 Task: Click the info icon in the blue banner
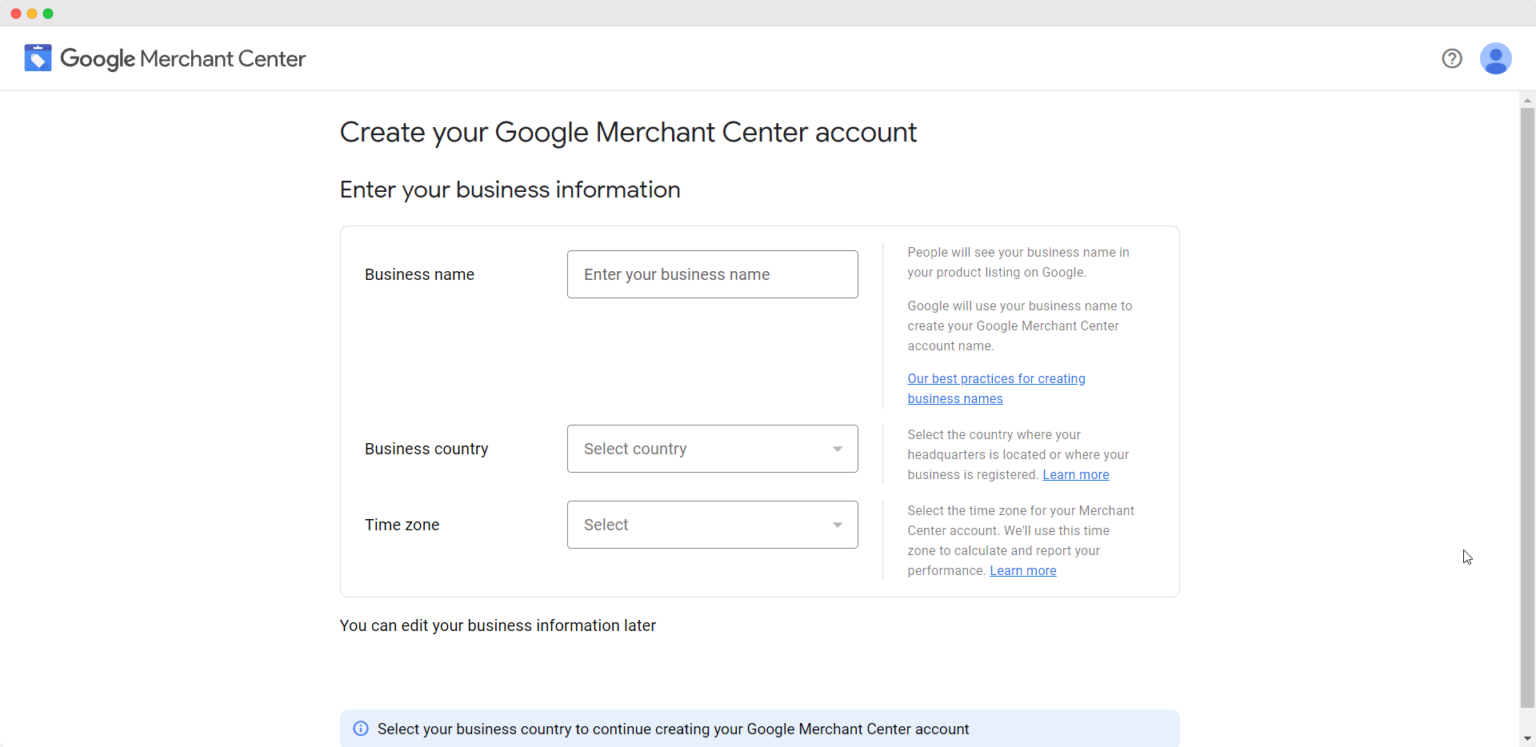[x=360, y=728]
